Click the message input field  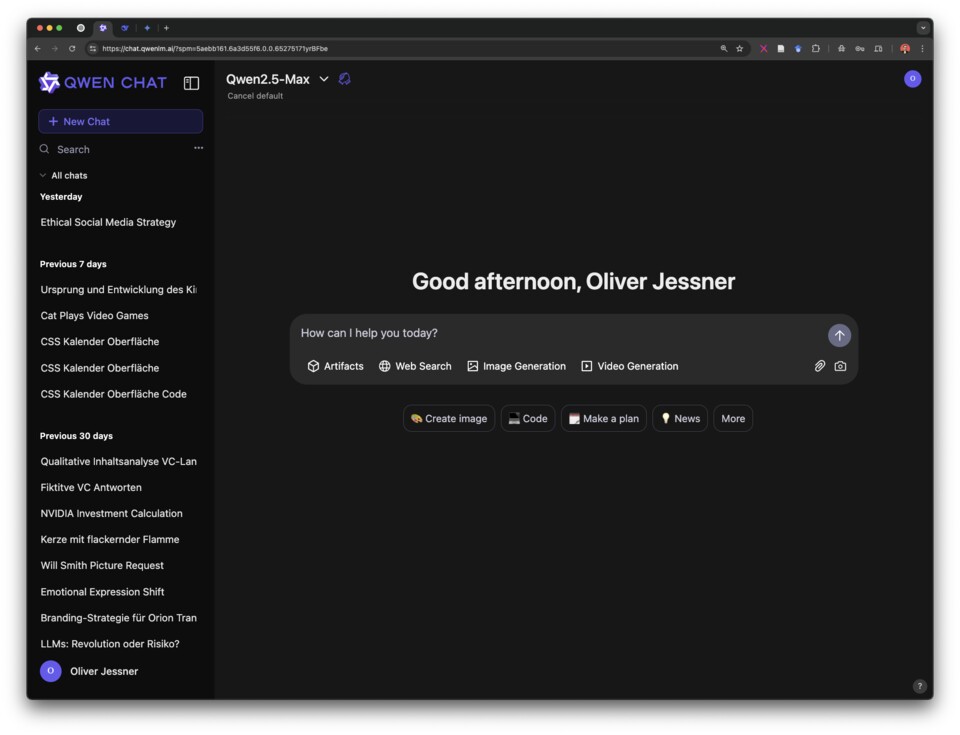(x=500, y=332)
